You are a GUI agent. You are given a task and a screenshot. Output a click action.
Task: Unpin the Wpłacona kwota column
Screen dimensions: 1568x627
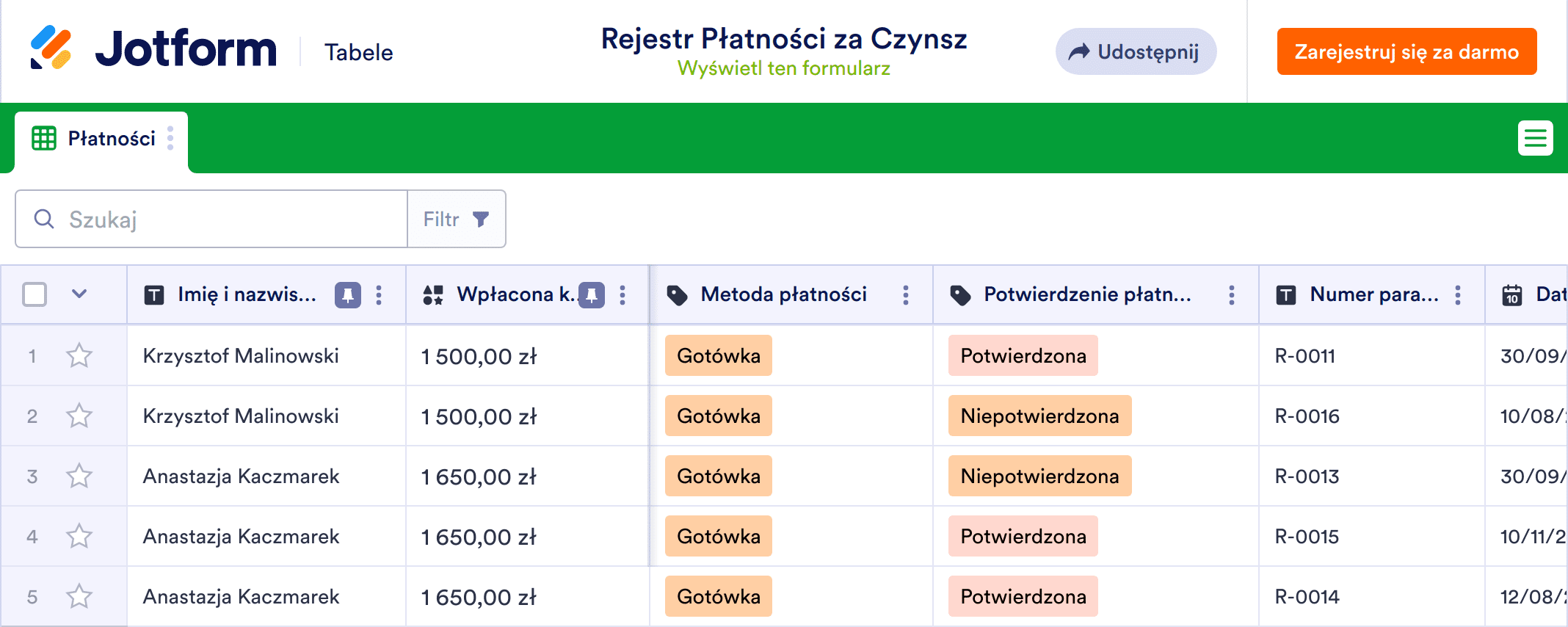(592, 295)
